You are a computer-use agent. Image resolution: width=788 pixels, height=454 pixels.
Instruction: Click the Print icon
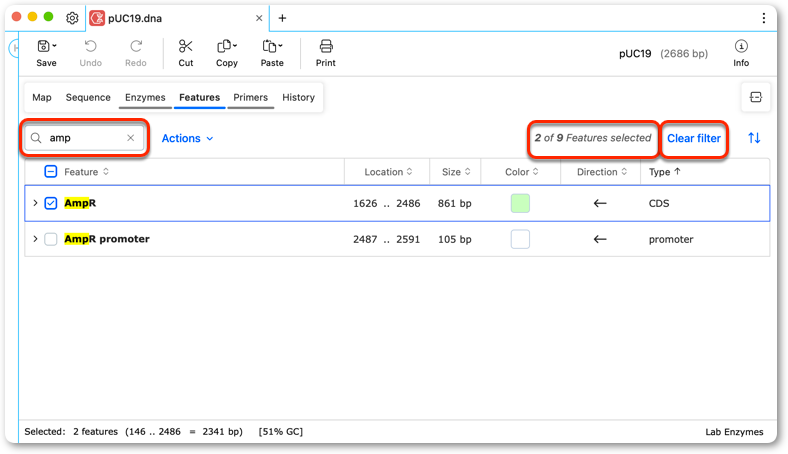tap(326, 46)
